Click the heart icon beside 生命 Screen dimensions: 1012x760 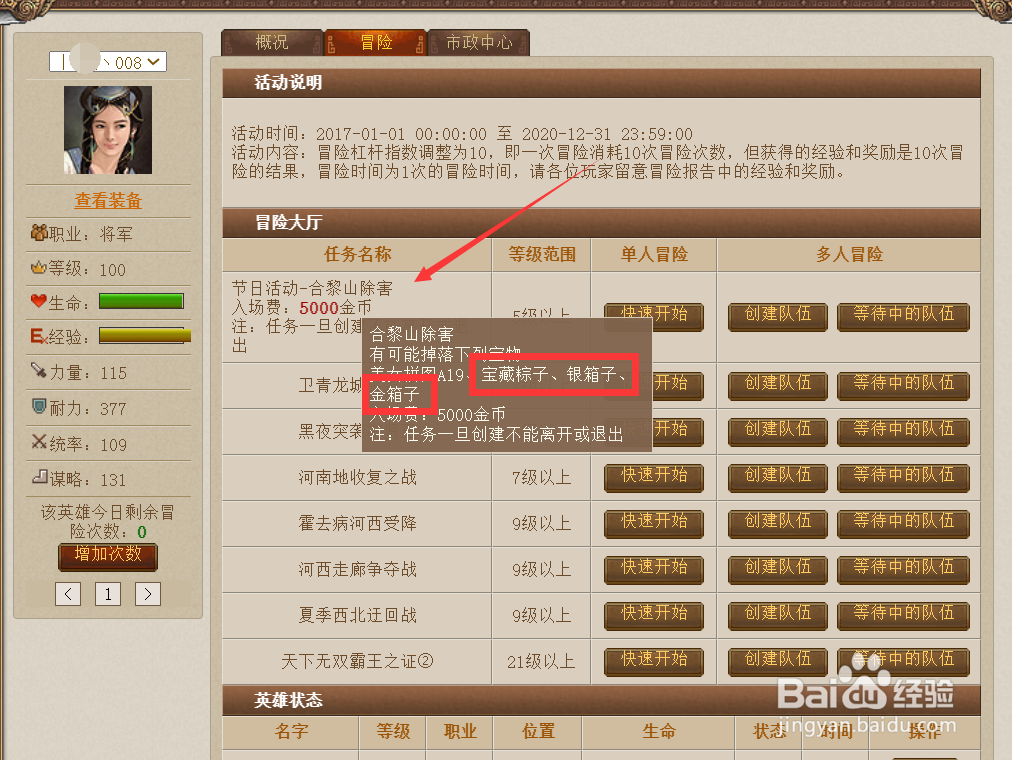tap(39, 301)
